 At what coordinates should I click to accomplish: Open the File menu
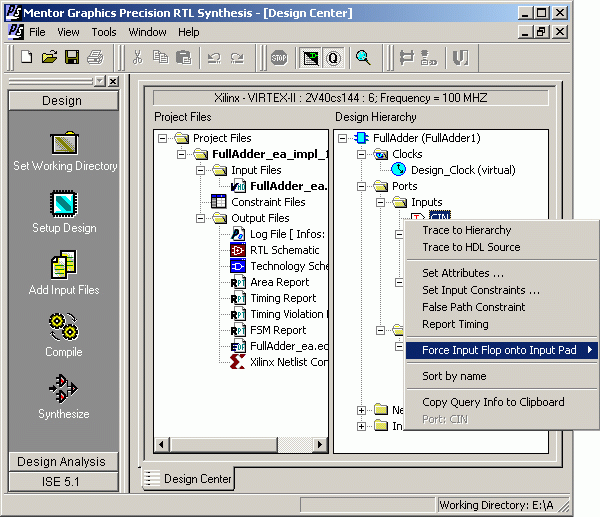pyautogui.click(x=37, y=32)
